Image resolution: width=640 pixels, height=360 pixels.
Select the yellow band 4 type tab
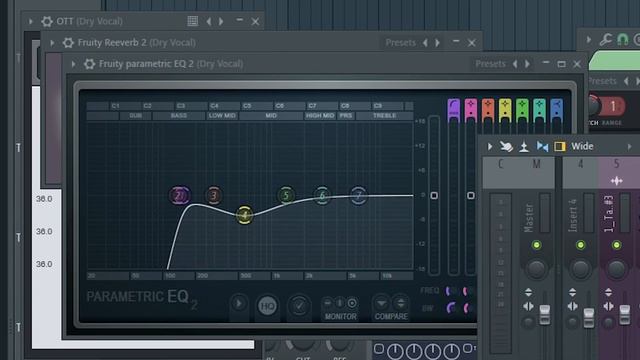[x=505, y=109]
